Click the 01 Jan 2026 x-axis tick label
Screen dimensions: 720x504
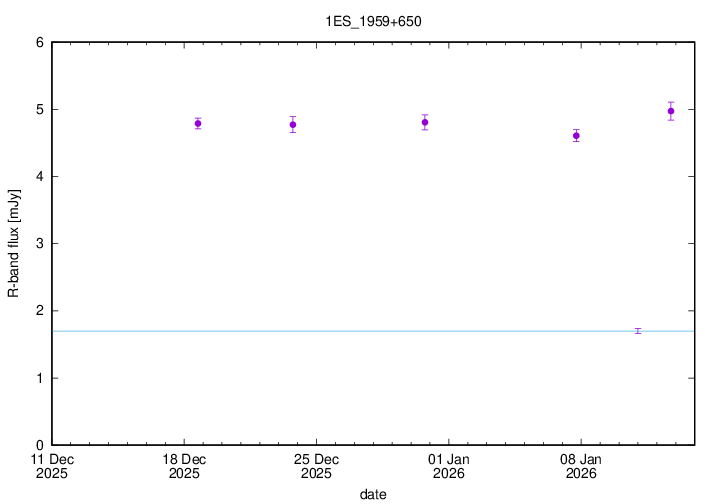(449, 466)
